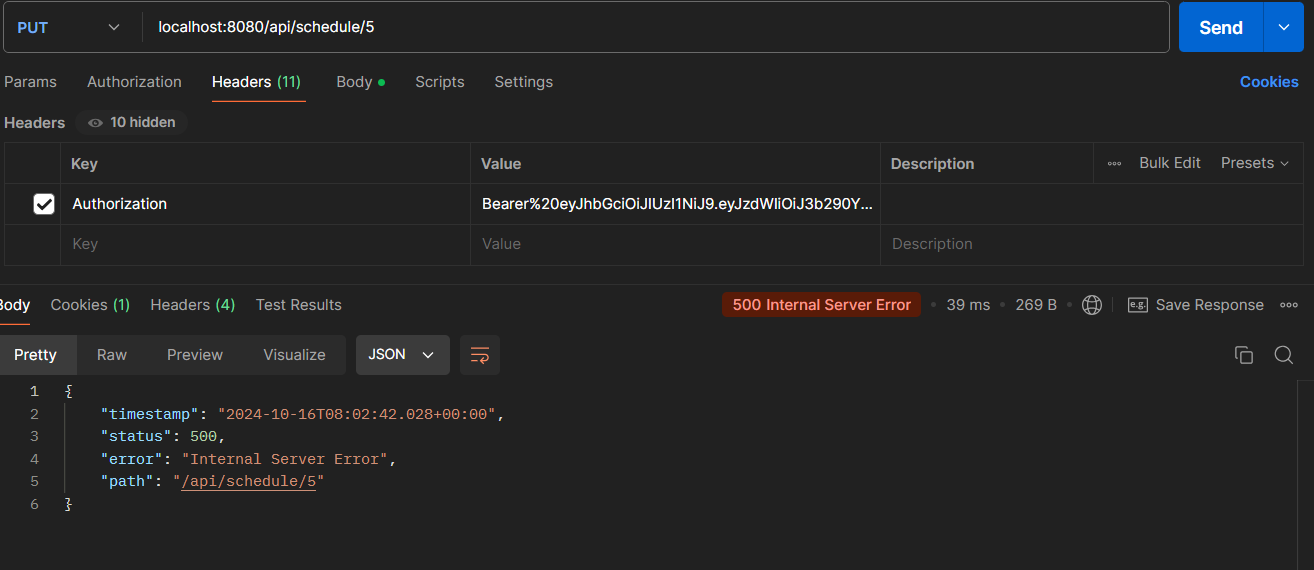
Task: Open the response more options ellipsis
Action: (1289, 305)
